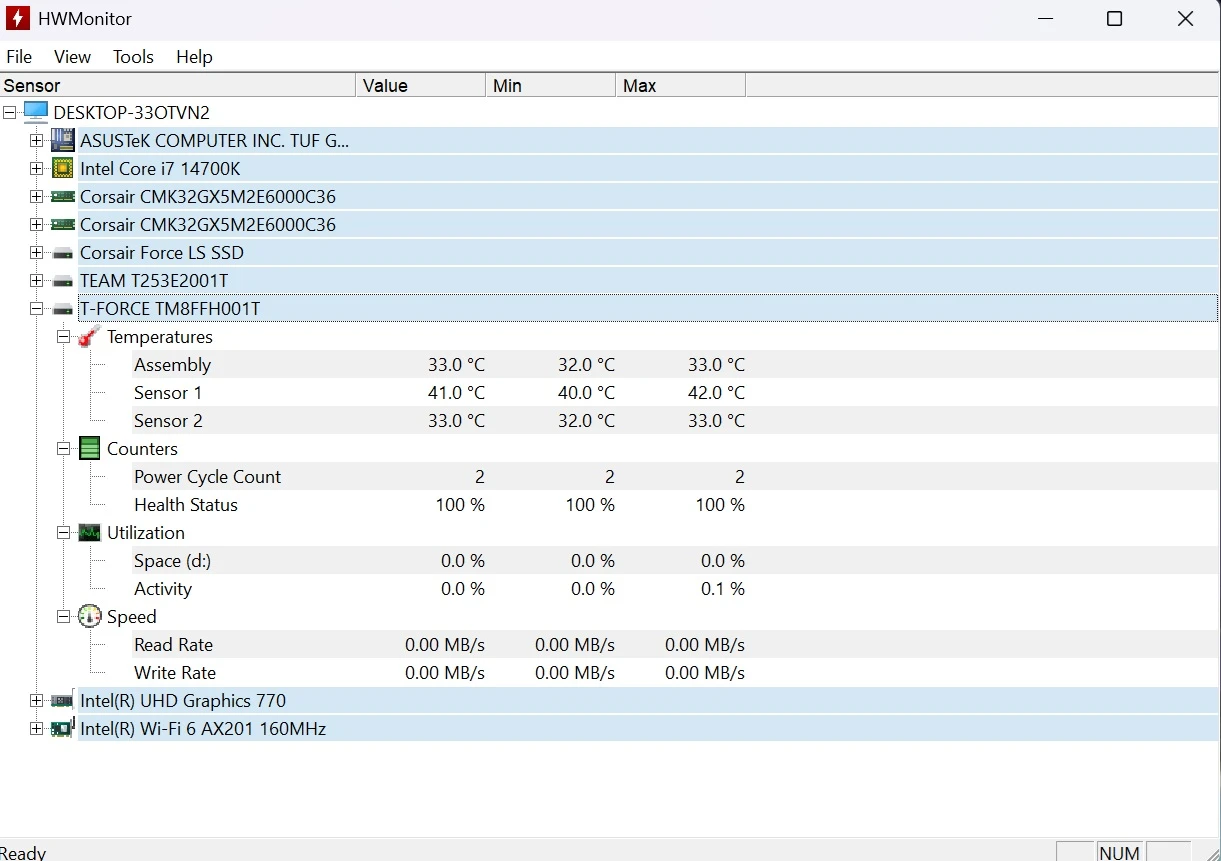Collapse the Speed section

point(64,617)
